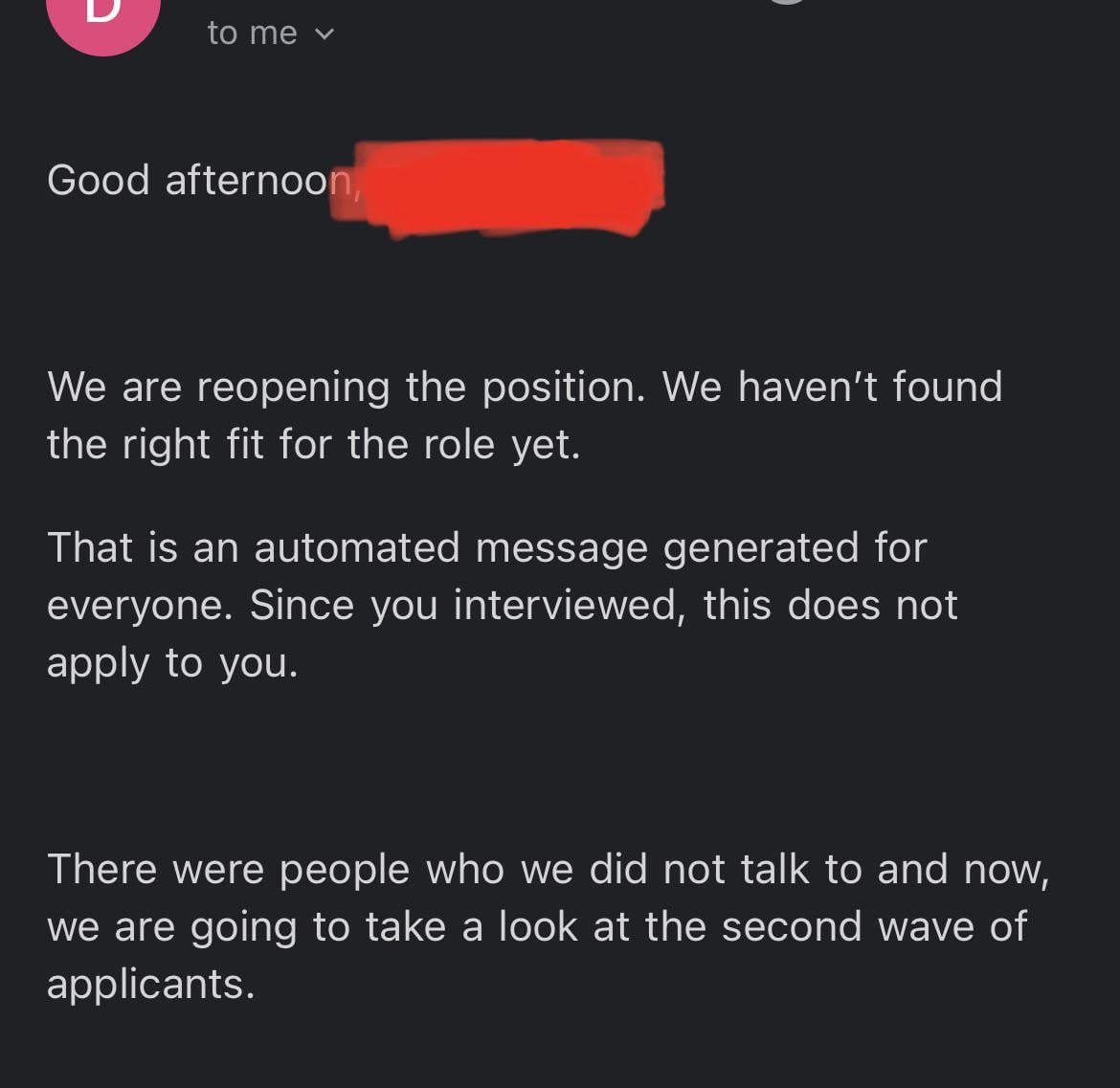Click the final word "applicants."
Image resolution: width=1120 pixels, height=1088 pixels.
(150, 985)
